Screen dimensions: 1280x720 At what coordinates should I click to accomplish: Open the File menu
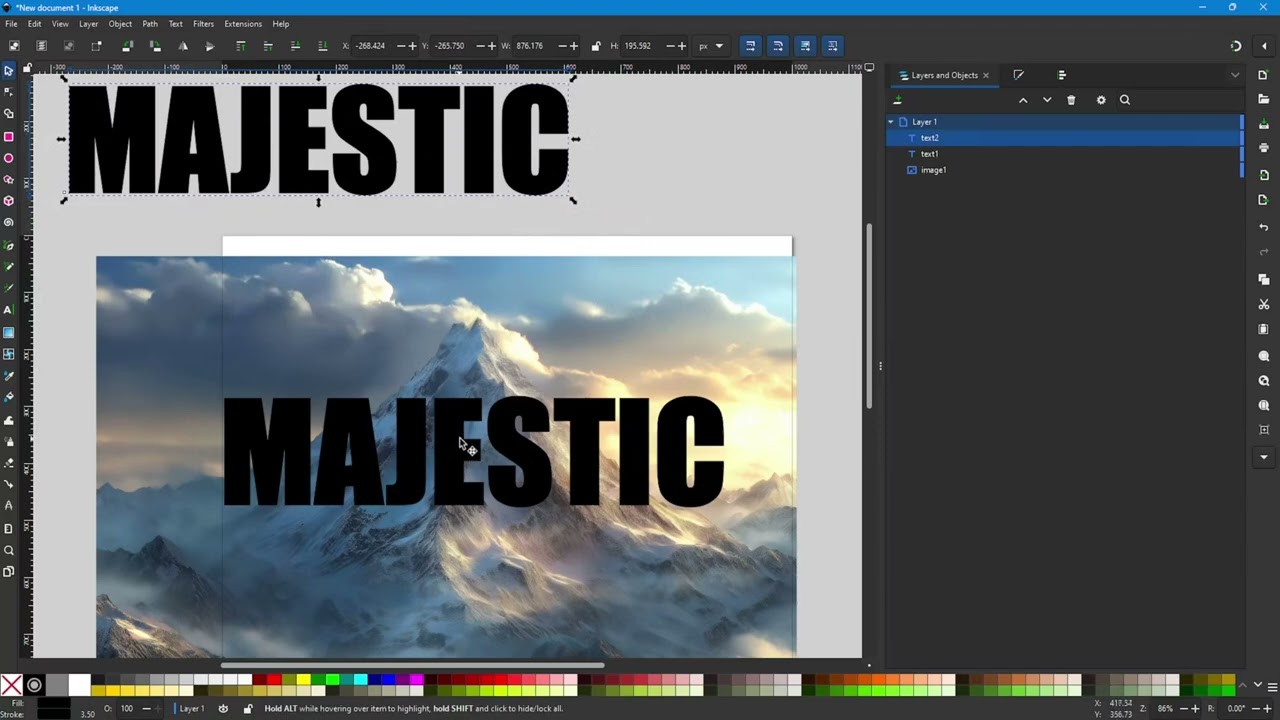[11, 24]
